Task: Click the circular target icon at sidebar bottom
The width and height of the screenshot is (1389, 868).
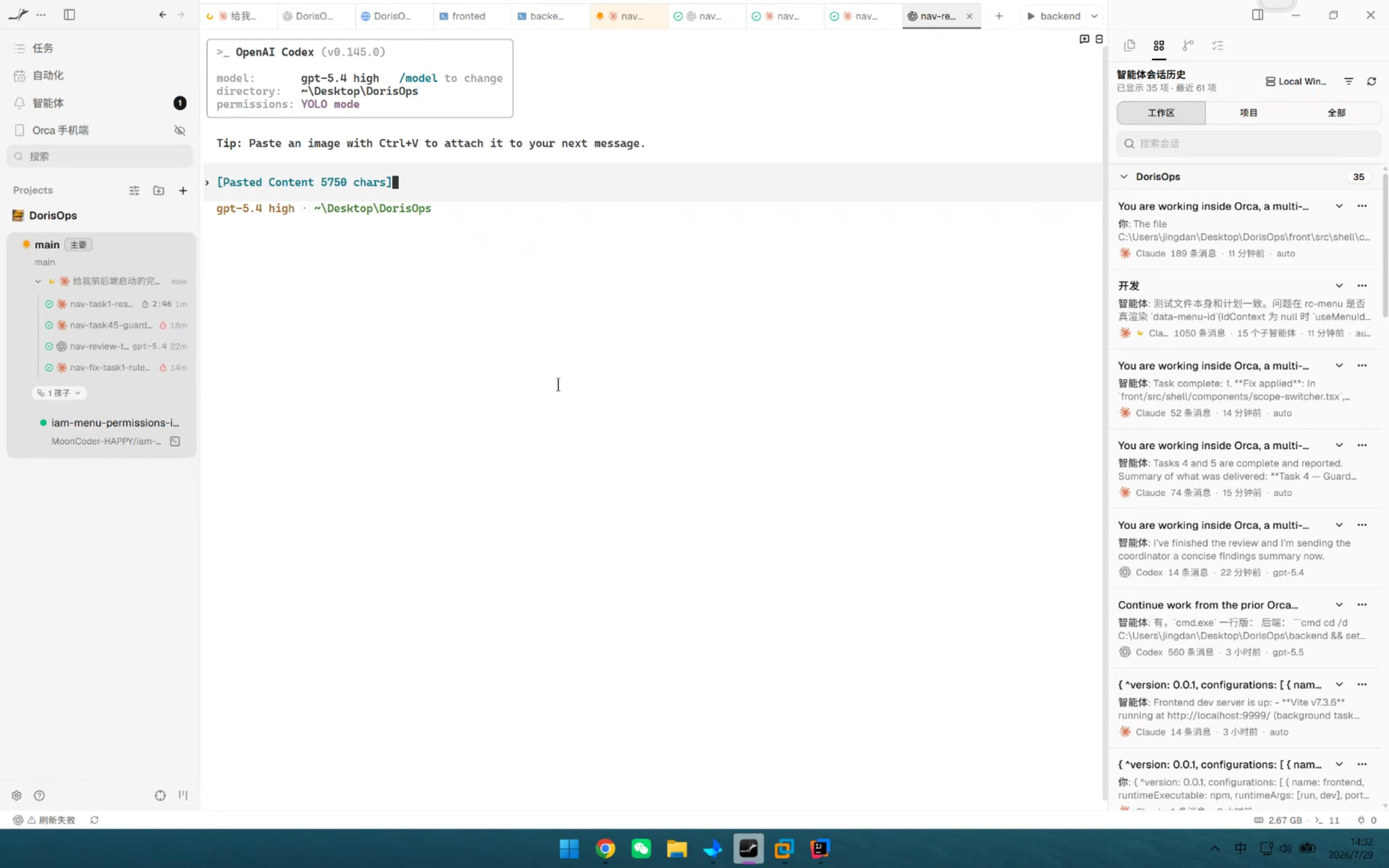Action: coord(160,796)
